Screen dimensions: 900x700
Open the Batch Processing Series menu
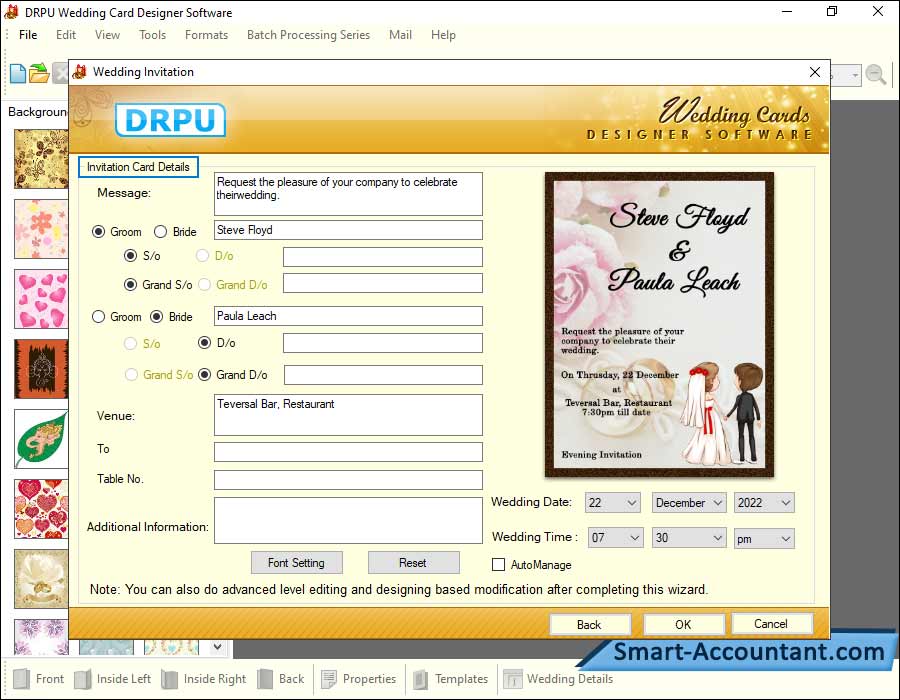tap(308, 35)
